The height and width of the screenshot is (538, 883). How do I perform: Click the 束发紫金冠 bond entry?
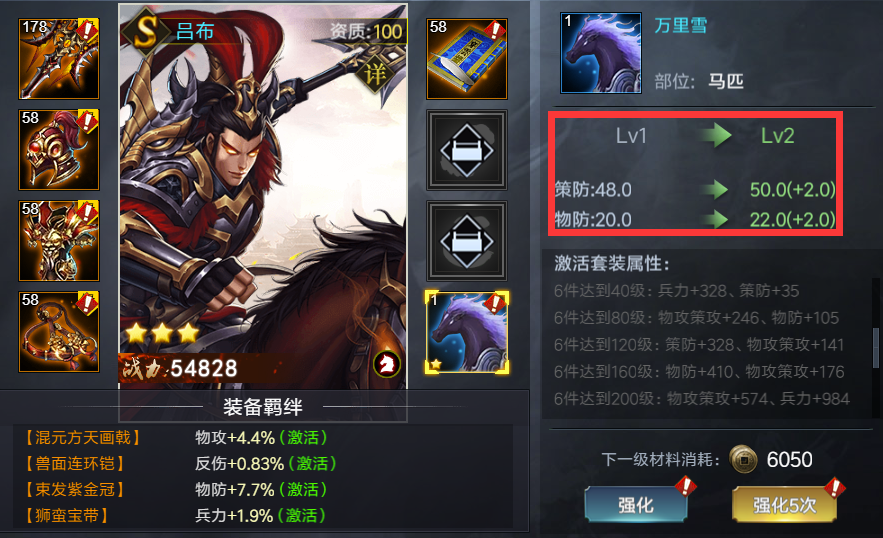click(74, 490)
